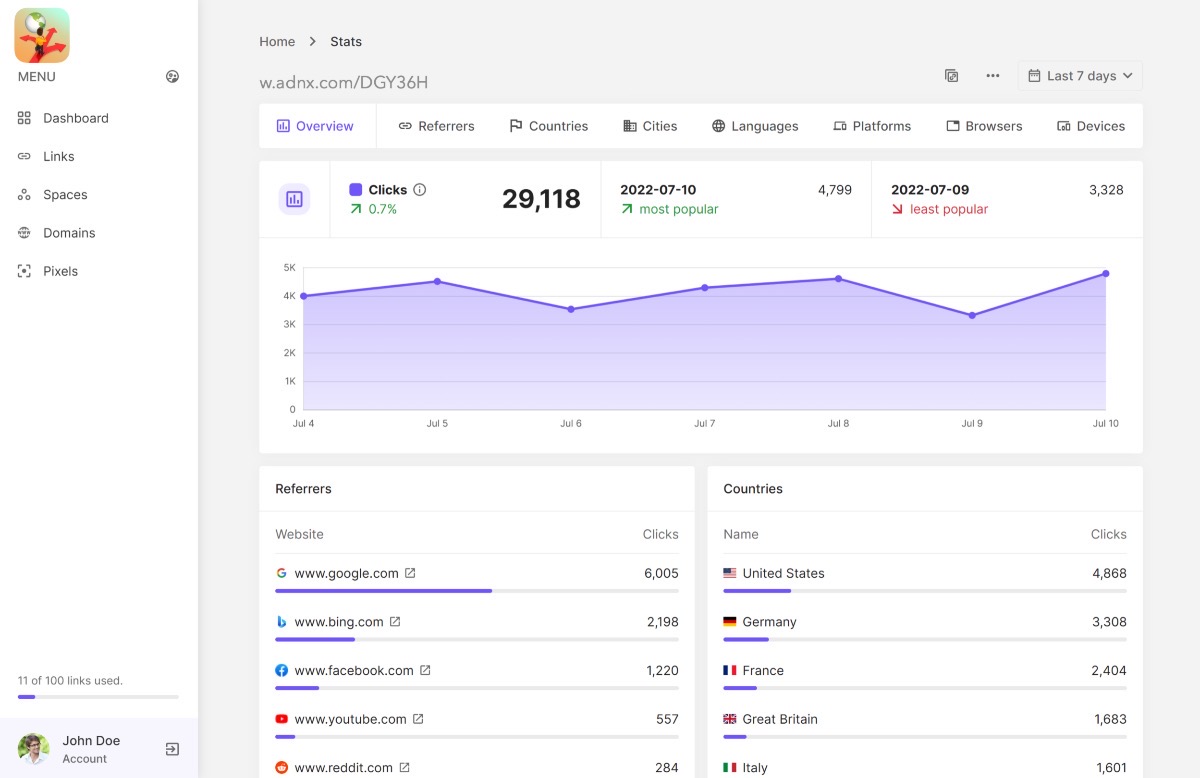Viewport: 1200px width, 778px height.
Task: Click the Home breadcrumb link
Action: coord(277,42)
